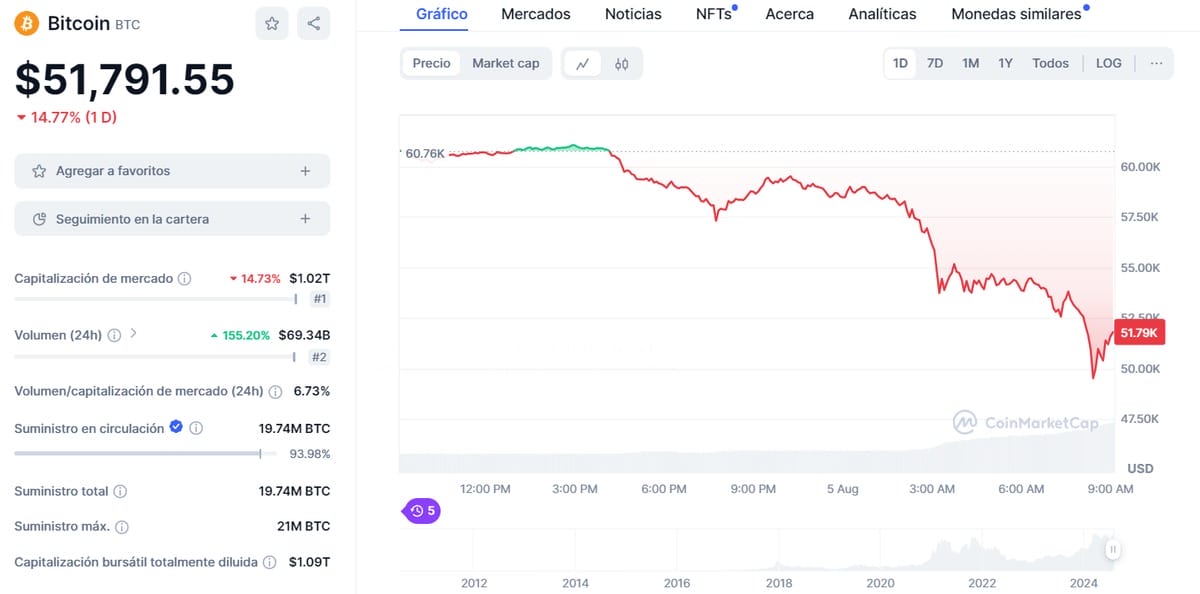Click Agregar a favoritos button

coord(172,171)
